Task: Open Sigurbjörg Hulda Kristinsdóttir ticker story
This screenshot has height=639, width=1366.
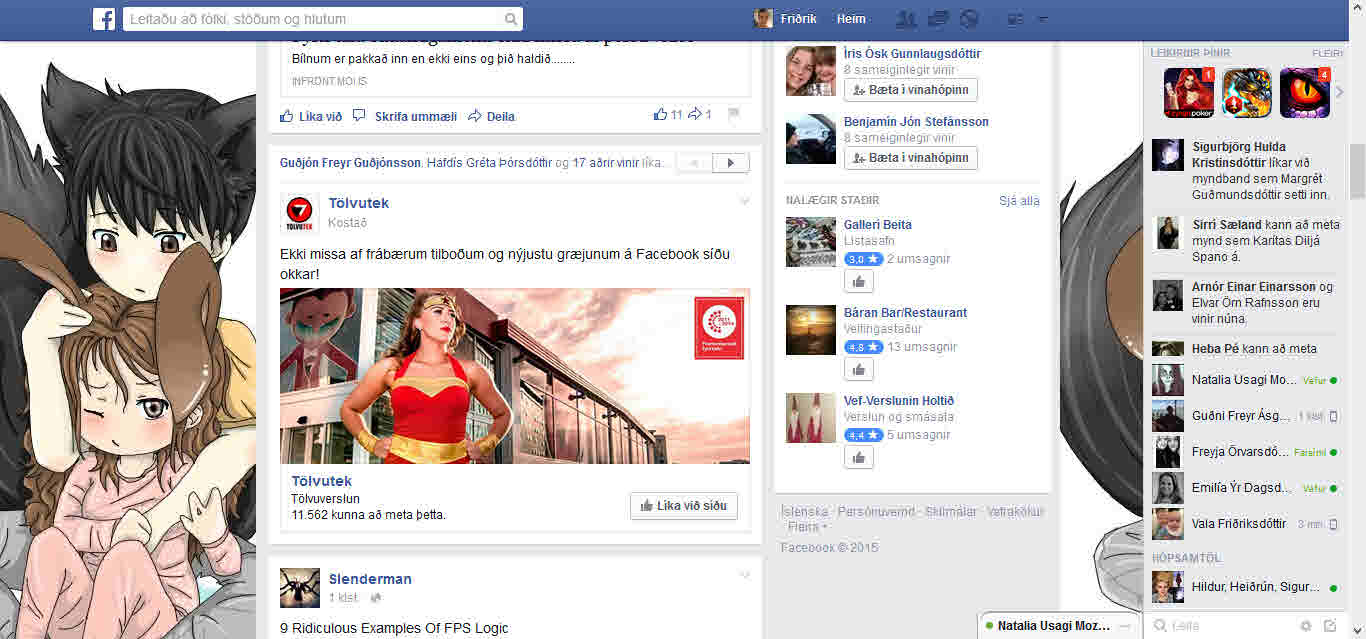Action: 1246,171
